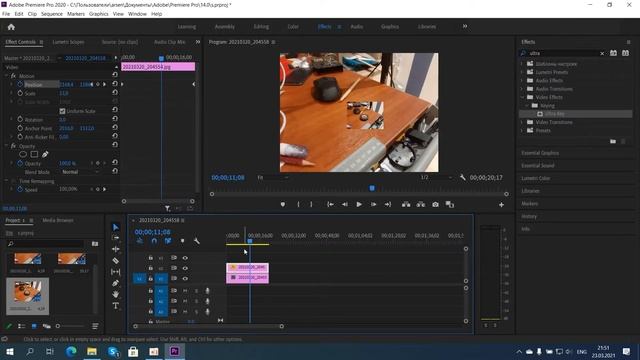Image resolution: width=640 pixels, height=360 pixels.
Task: Toggle lock on the top video track
Action: (x=151, y=258)
